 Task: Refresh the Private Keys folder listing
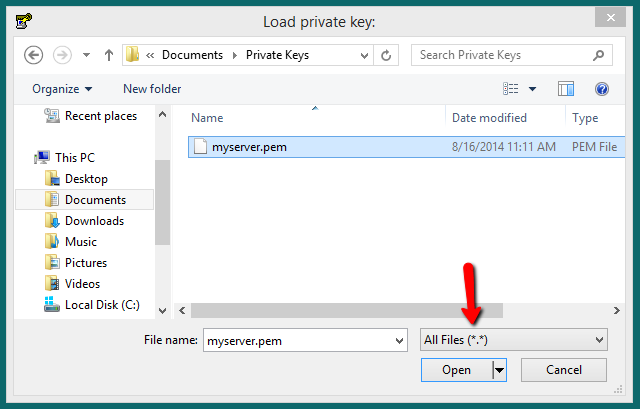[387, 54]
